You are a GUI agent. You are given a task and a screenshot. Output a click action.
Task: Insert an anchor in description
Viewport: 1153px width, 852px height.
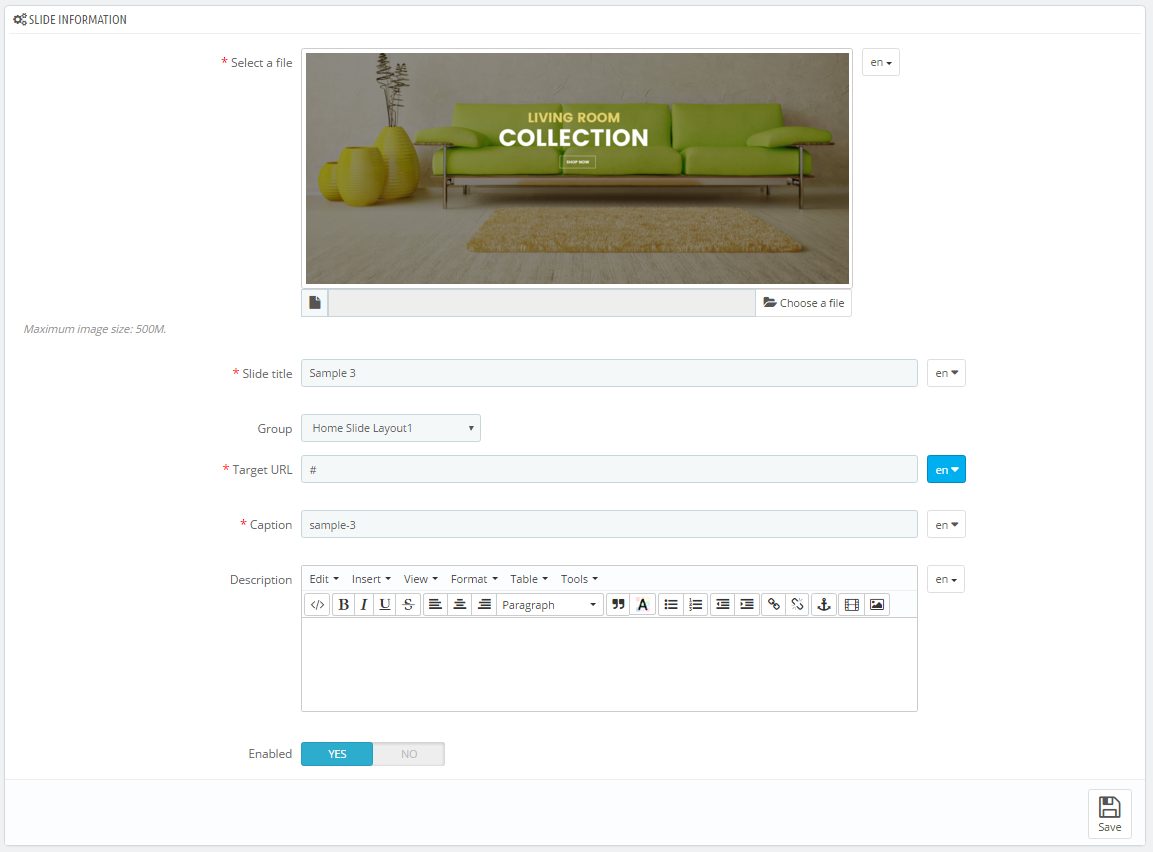click(824, 604)
